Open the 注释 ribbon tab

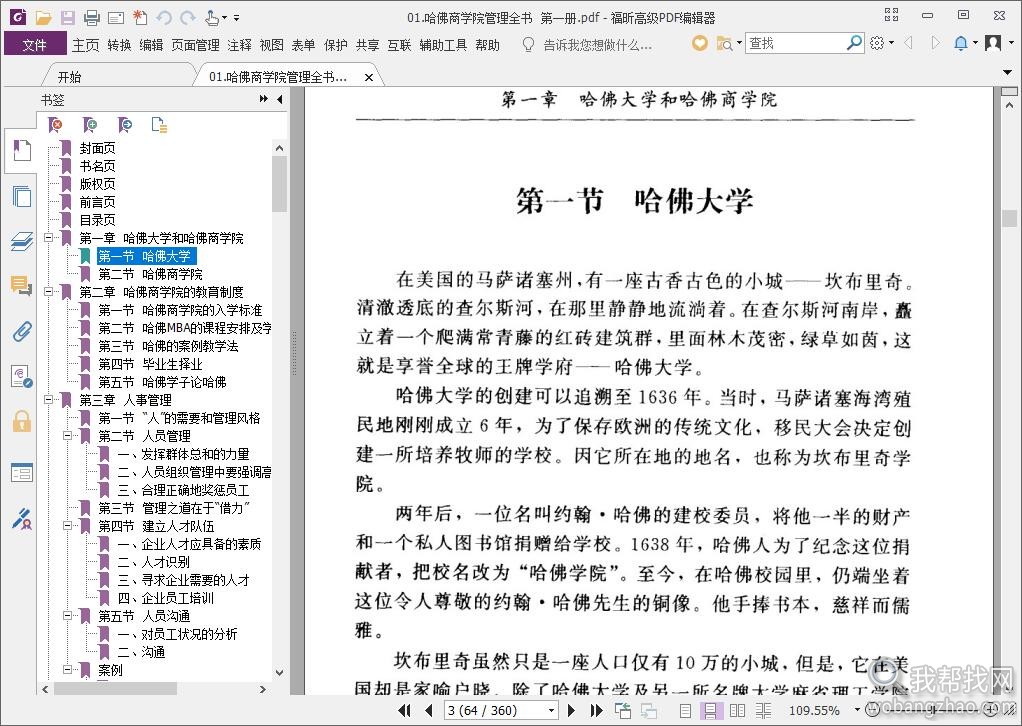[239, 44]
